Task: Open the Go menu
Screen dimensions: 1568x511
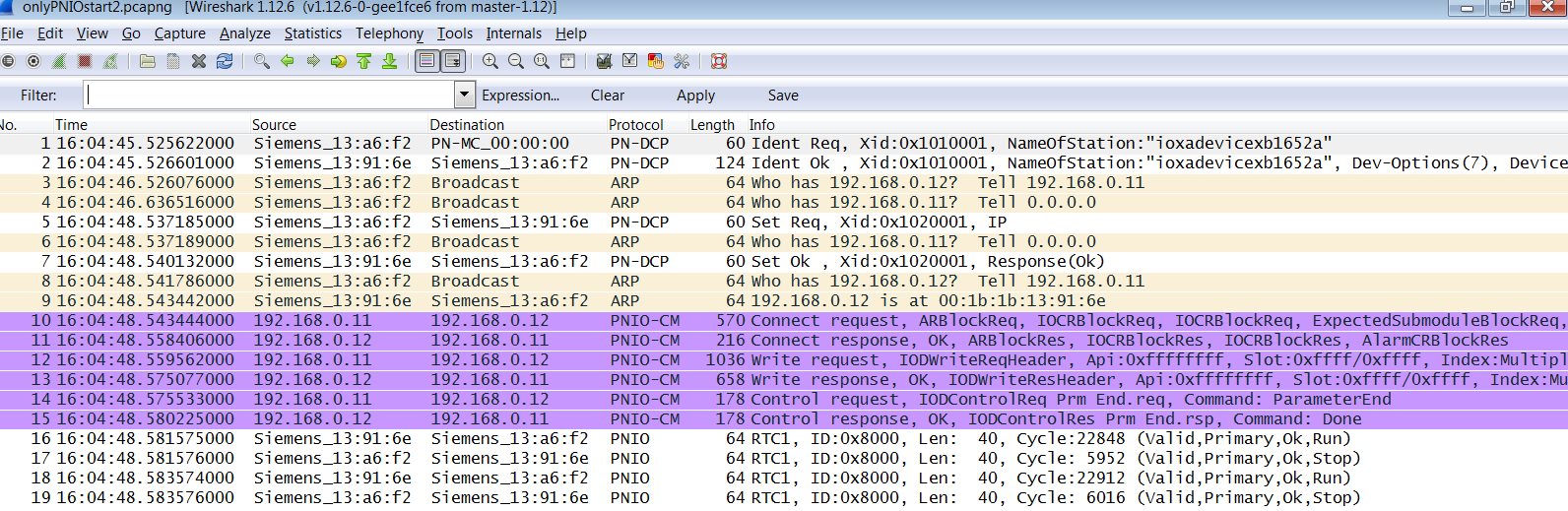Action: click(x=131, y=33)
